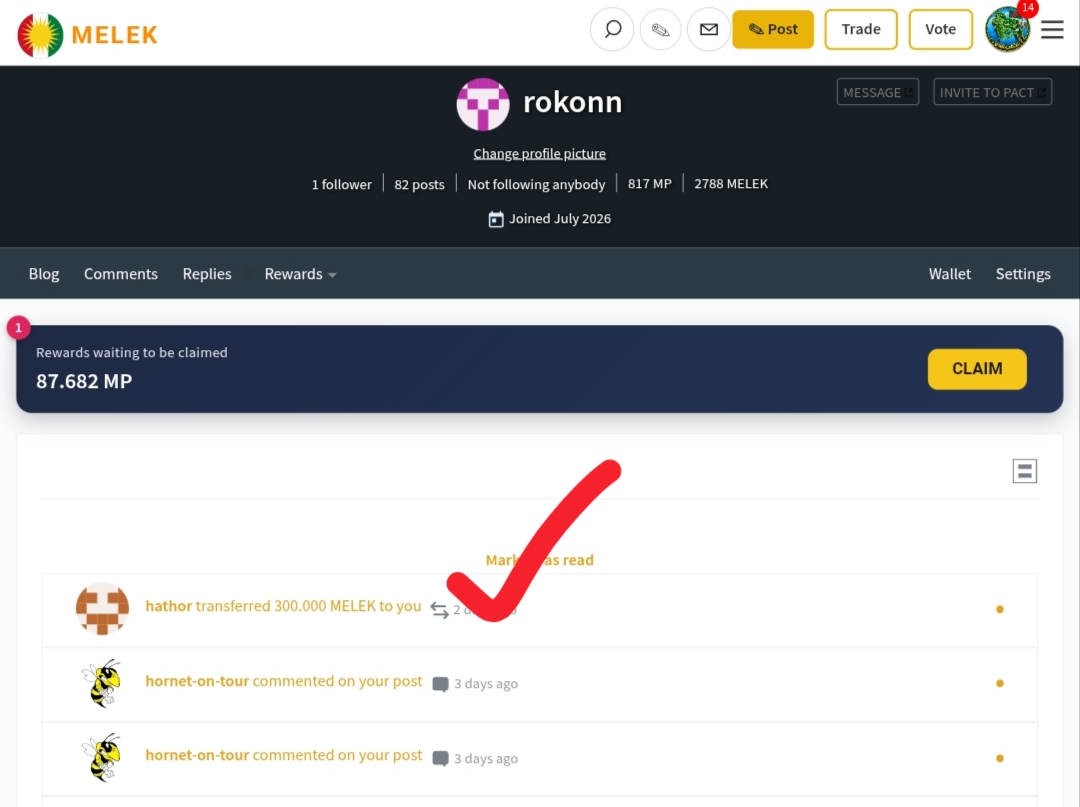Click the MESSAGE button

[878, 92]
